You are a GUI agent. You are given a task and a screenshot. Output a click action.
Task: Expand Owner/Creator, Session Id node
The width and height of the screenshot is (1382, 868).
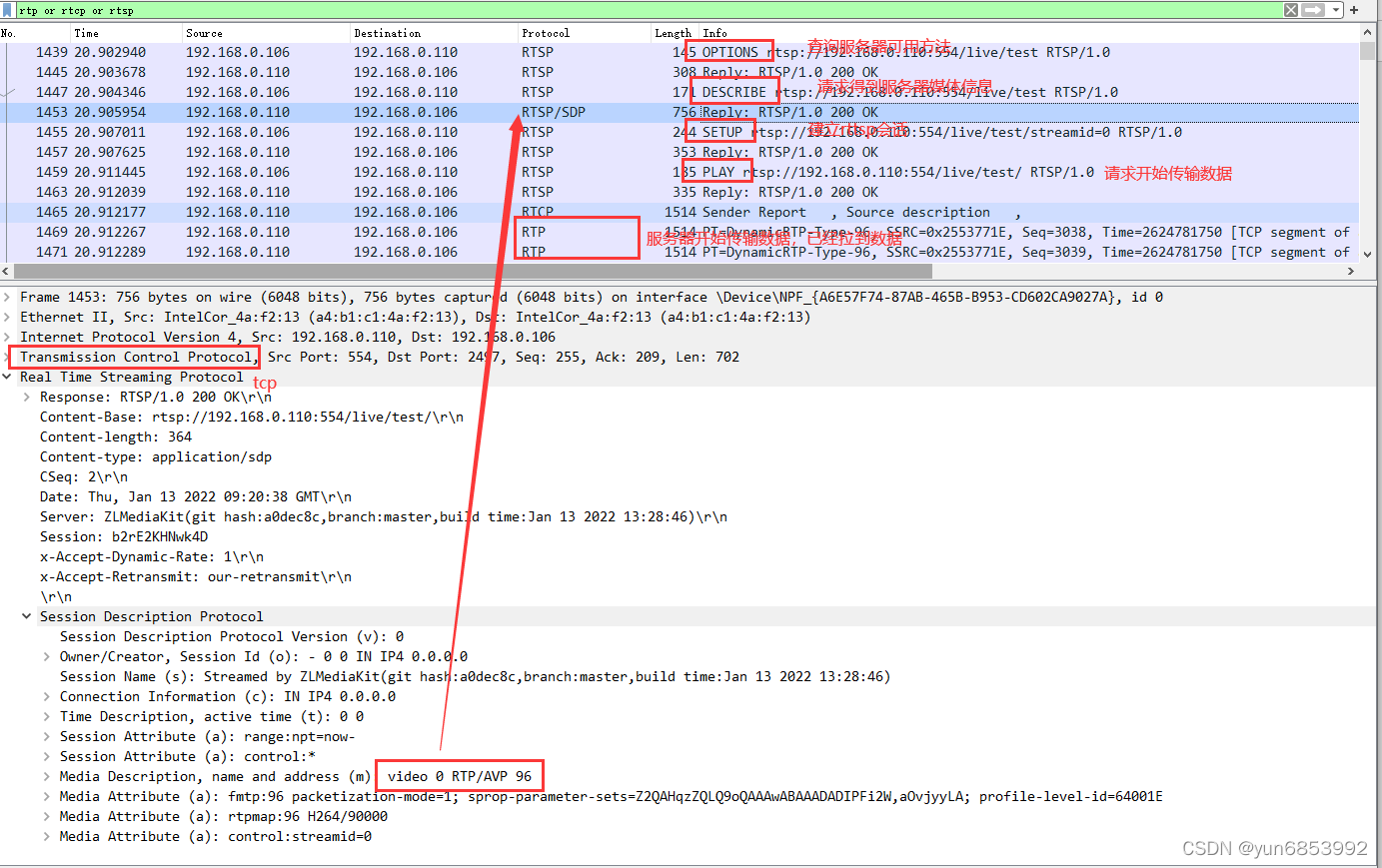[x=47, y=656]
